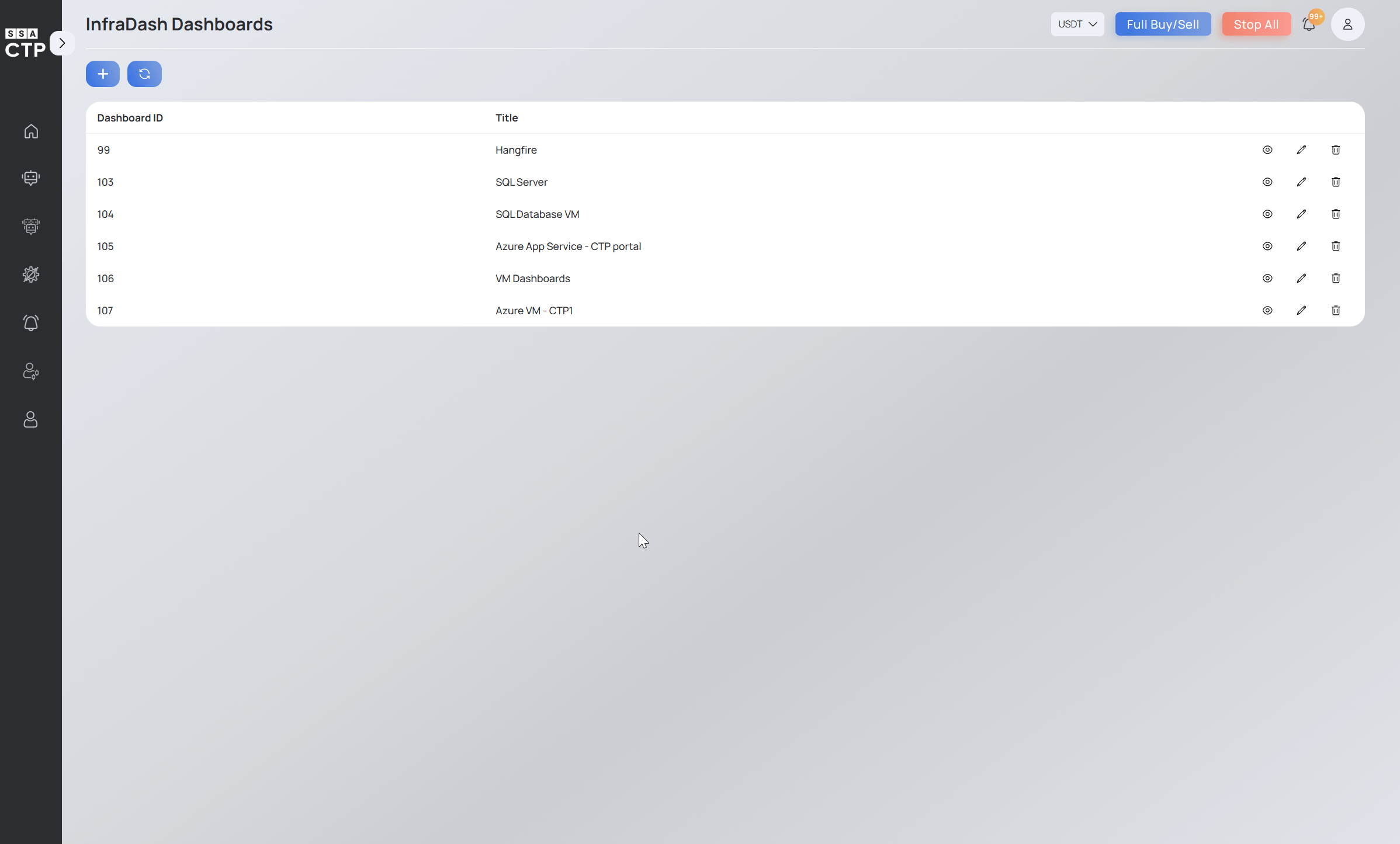This screenshot has width=1400, height=844.
Task: Open the account avatar menu
Action: tap(1348, 24)
